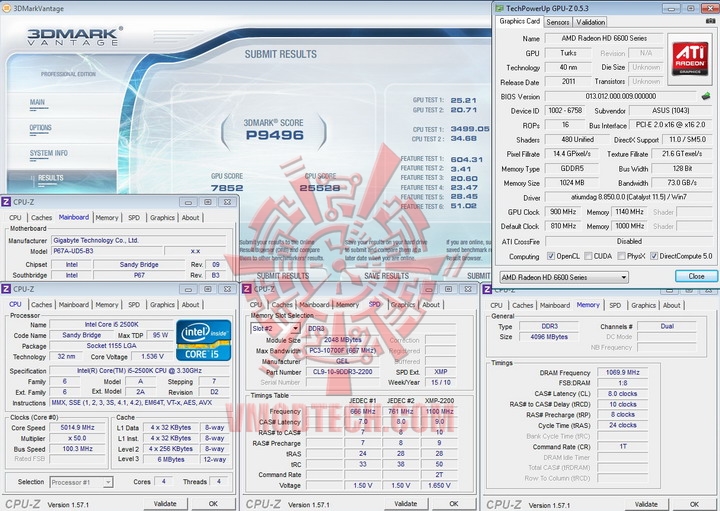This screenshot has width=720, height=511.
Task: Click Validate in CPU-Z processor window
Action: [165, 504]
